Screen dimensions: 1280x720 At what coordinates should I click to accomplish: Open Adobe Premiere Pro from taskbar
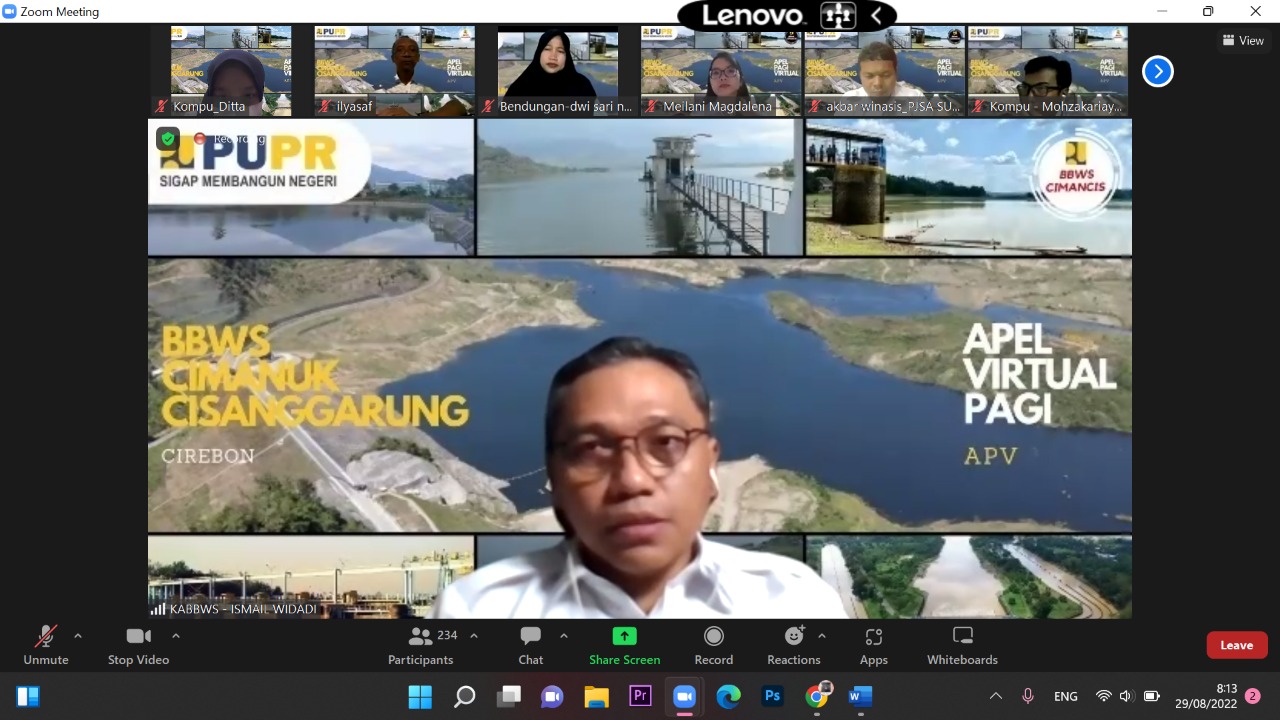click(x=640, y=696)
